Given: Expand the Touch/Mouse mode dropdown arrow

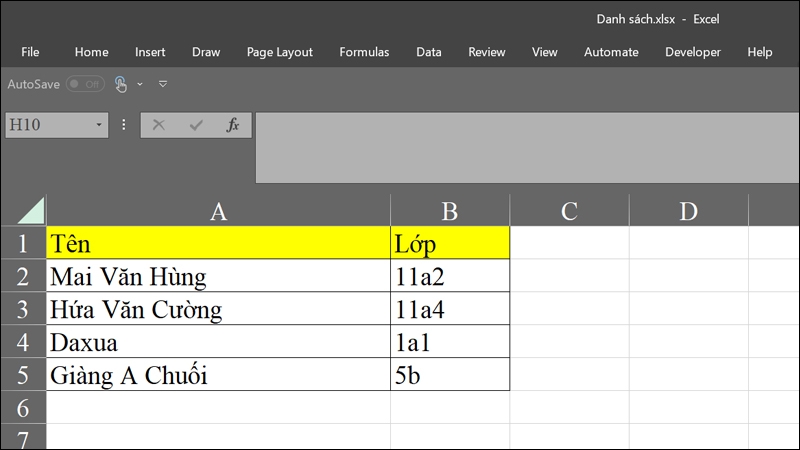Looking at the screenshot, I should tap(140, 84).
